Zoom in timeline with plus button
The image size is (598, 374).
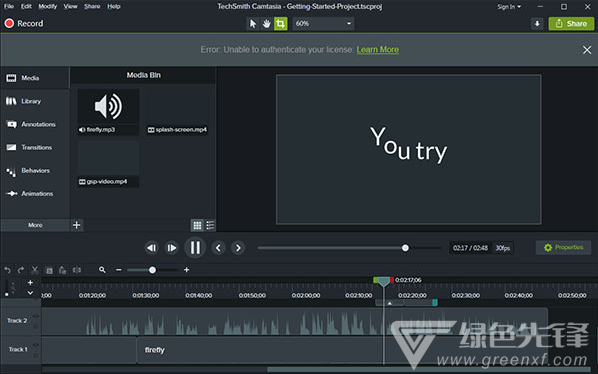(186, 270)
